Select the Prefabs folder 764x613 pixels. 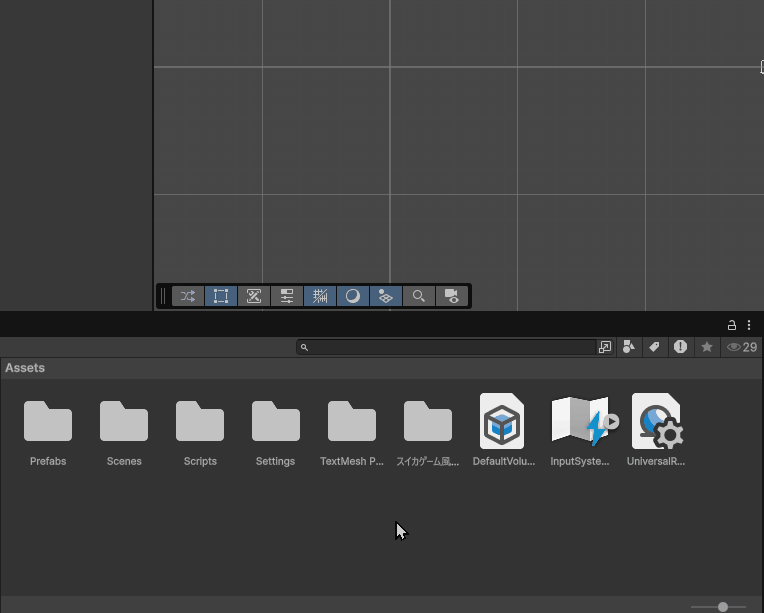48,421
